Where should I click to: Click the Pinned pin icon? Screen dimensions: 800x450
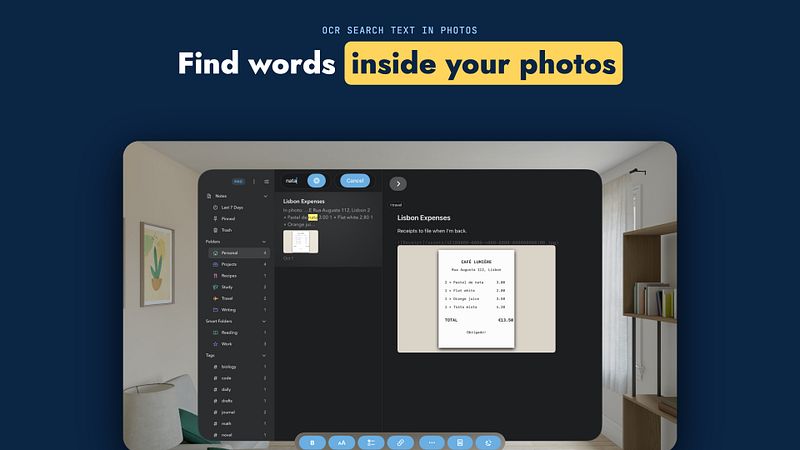[215, 219]
